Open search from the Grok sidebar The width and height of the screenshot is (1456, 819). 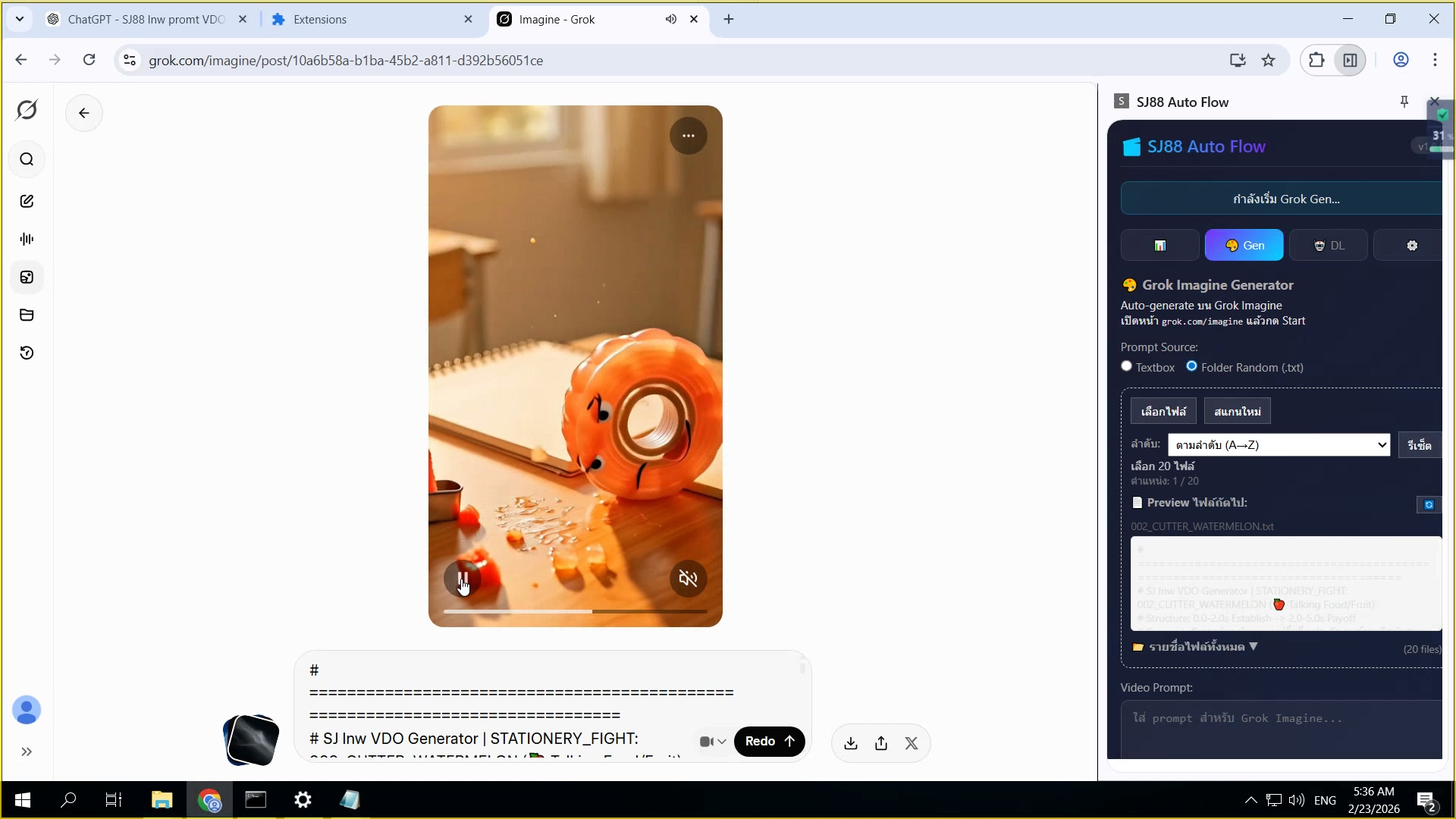pyautogui.click(x=27, y=159)
